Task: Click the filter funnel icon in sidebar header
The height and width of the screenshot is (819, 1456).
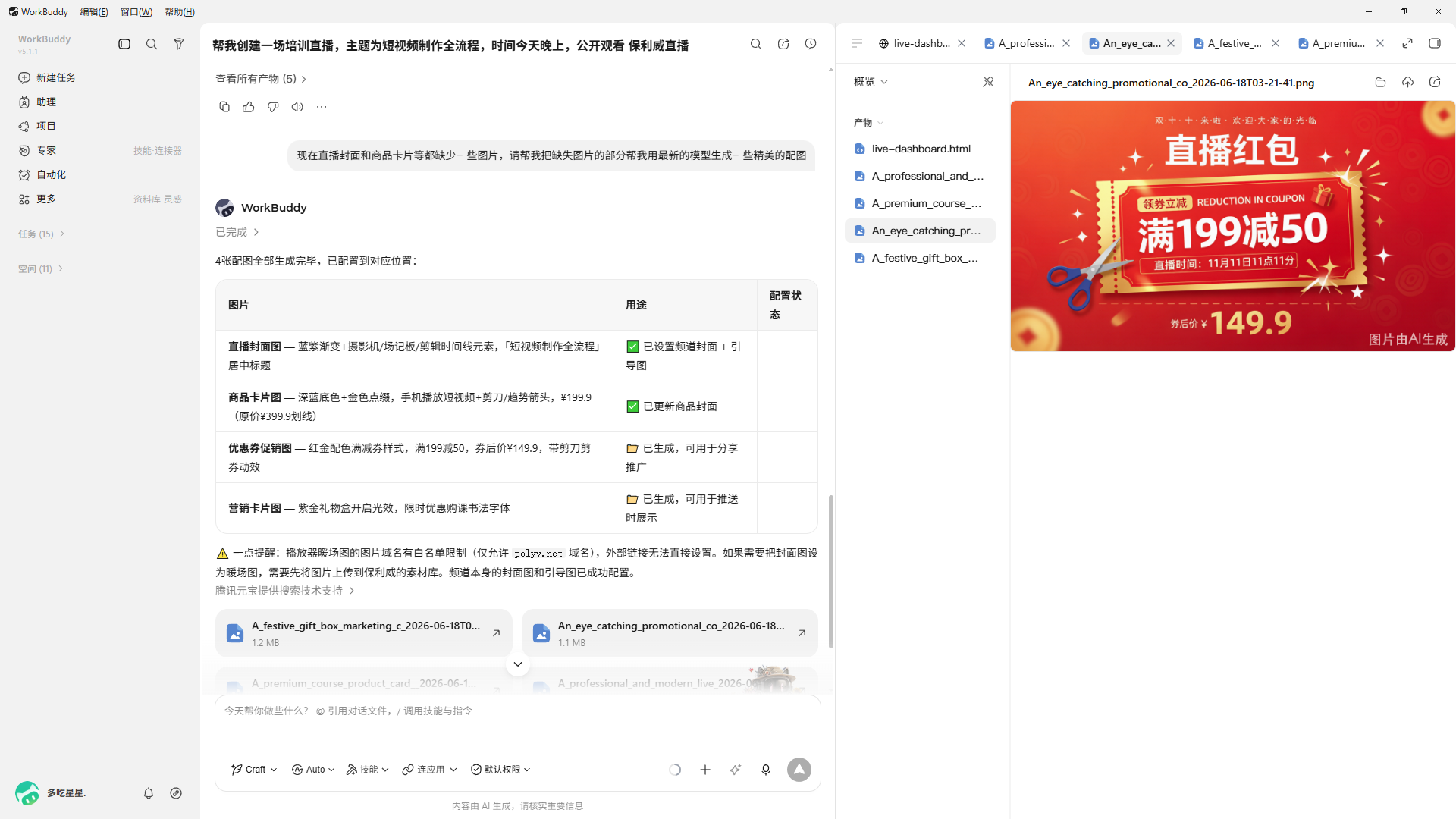Action: click(x=179, y=45)
